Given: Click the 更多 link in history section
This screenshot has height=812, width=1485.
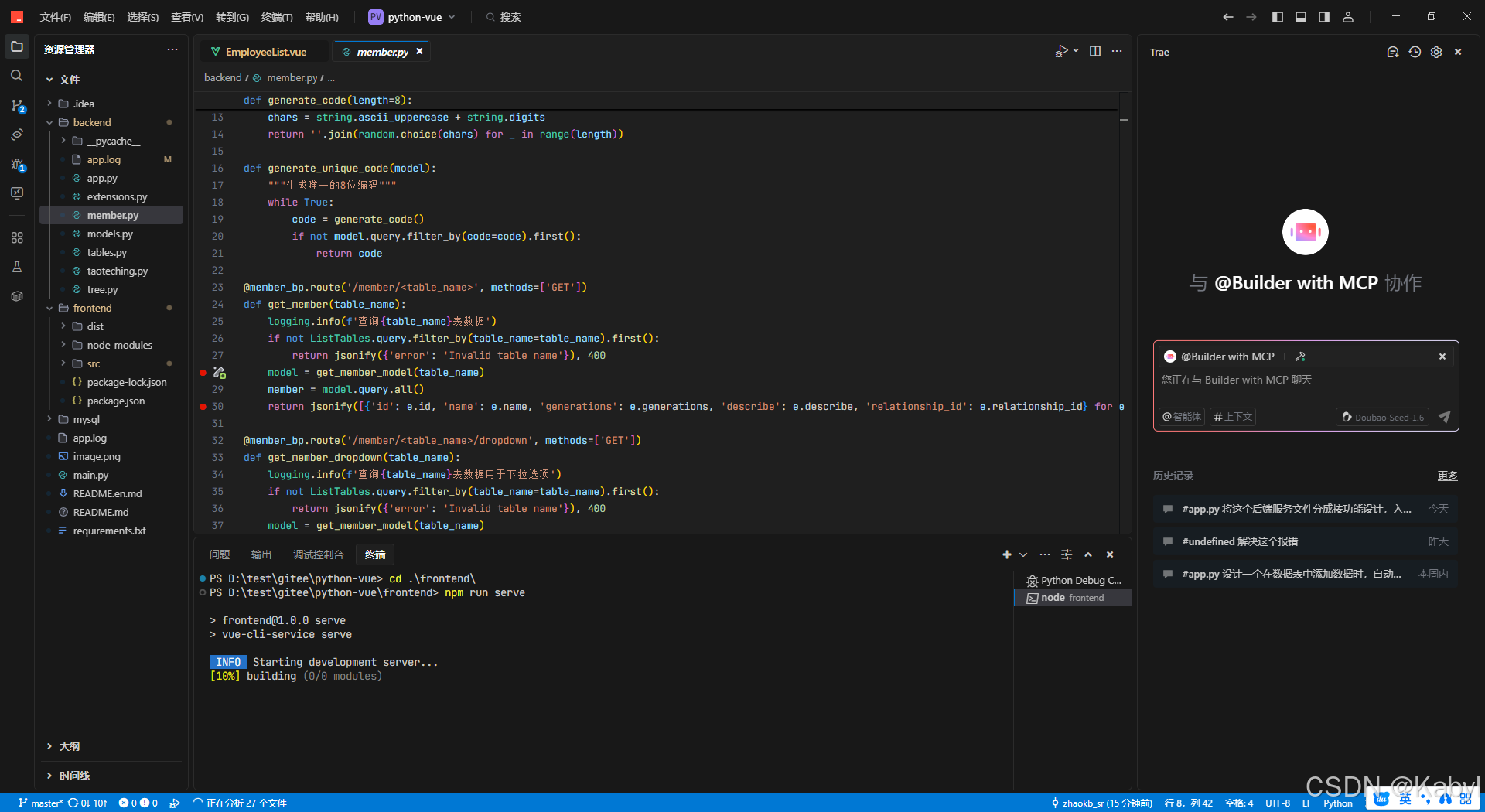Looking at the screenshot, I should [x=1448, y=476].
